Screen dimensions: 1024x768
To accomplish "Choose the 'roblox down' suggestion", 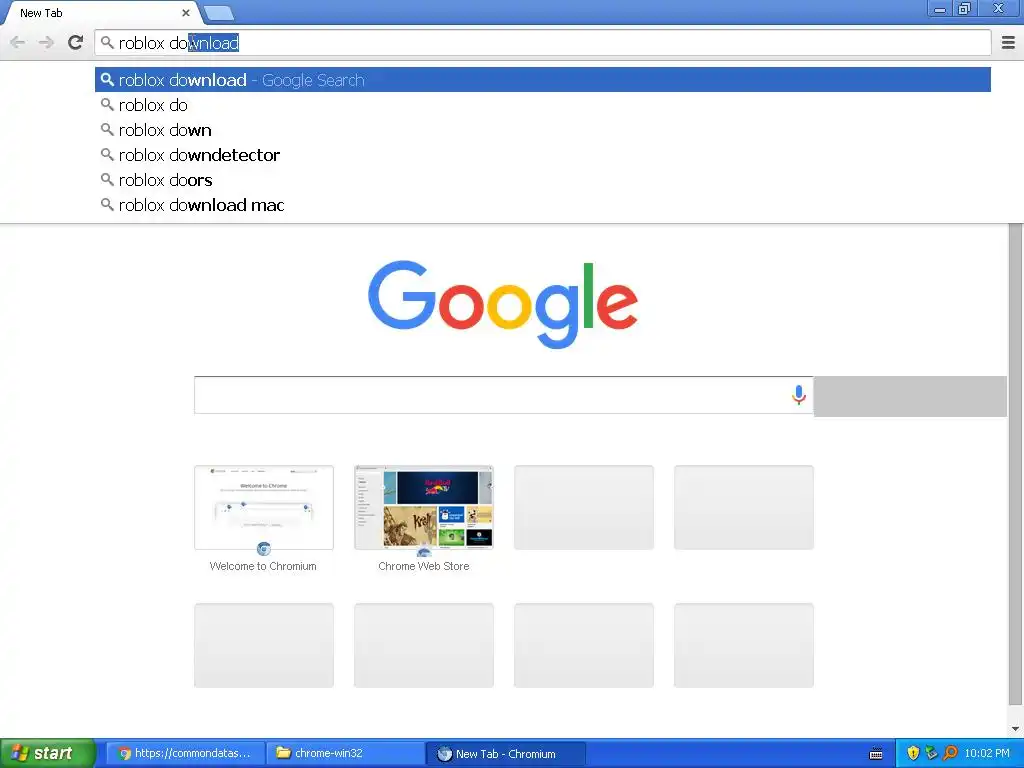I will (x=543, y=130).
